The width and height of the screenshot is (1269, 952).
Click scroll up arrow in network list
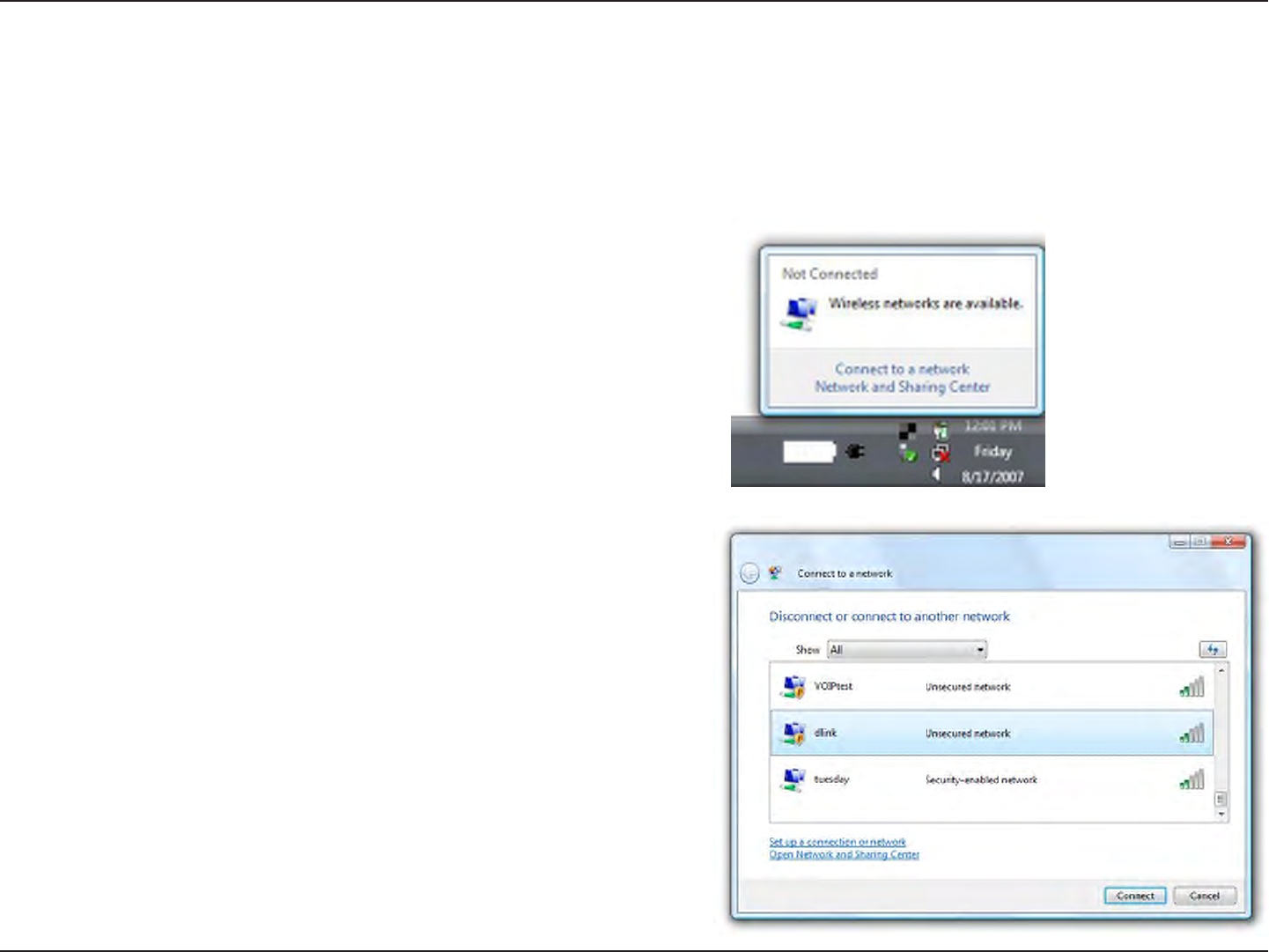[x=1221, y=671]
